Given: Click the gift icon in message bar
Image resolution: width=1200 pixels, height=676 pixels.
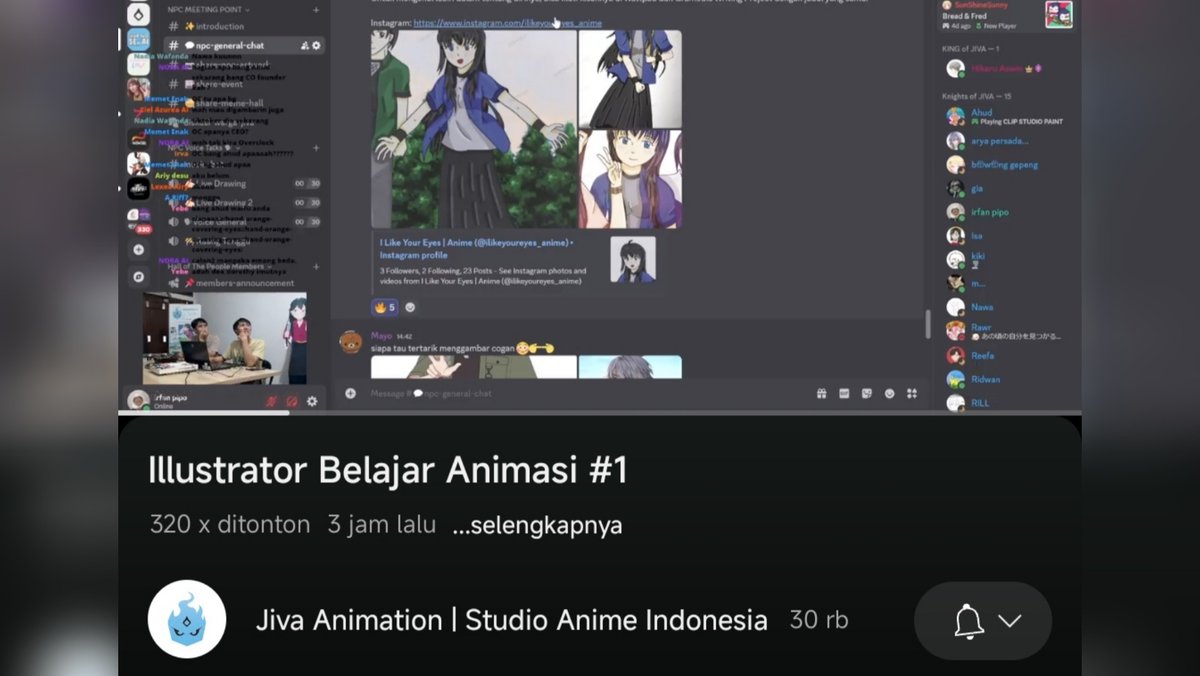Looking at the screenshot, I should [x=821, y=394].
